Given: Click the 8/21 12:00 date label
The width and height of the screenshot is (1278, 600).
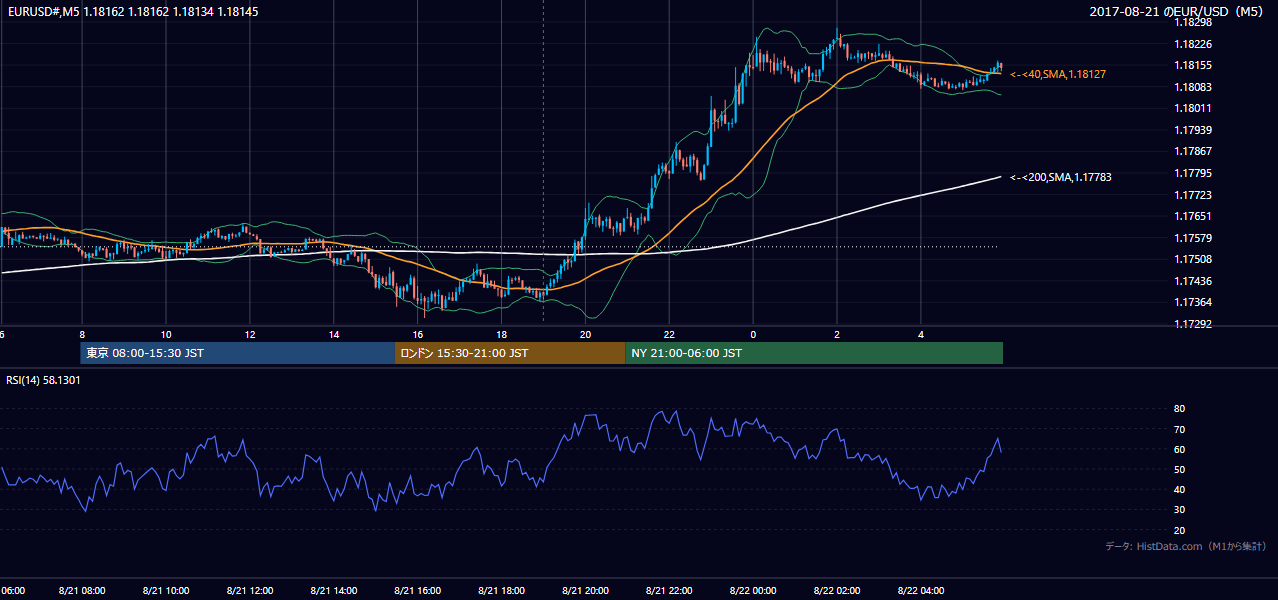Looking at the screenshot, I should 250,591.
